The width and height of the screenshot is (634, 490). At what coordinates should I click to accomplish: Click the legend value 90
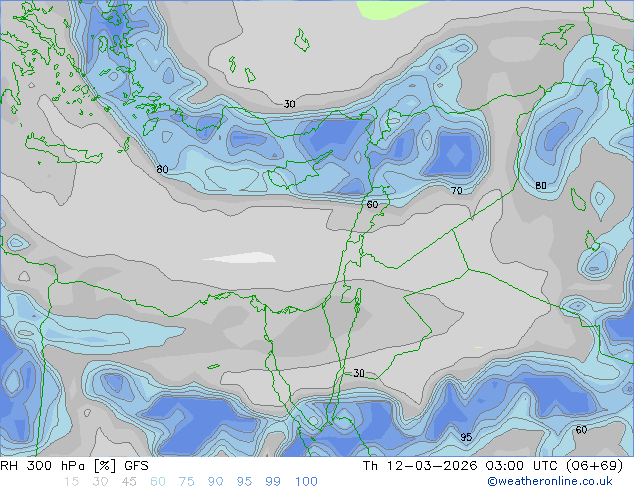215,482
